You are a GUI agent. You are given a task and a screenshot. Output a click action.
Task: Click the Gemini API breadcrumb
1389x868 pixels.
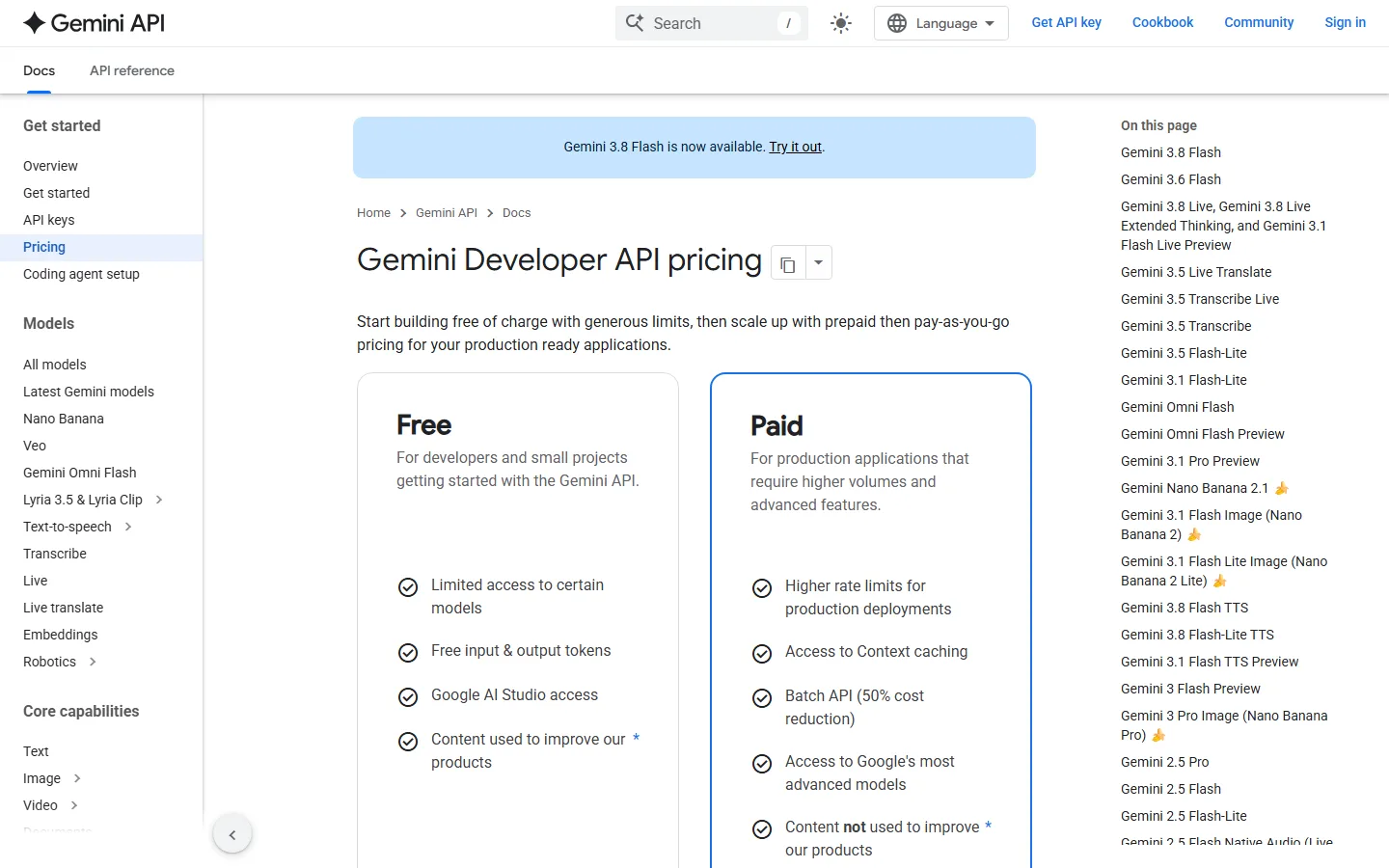tap(447, 213)
